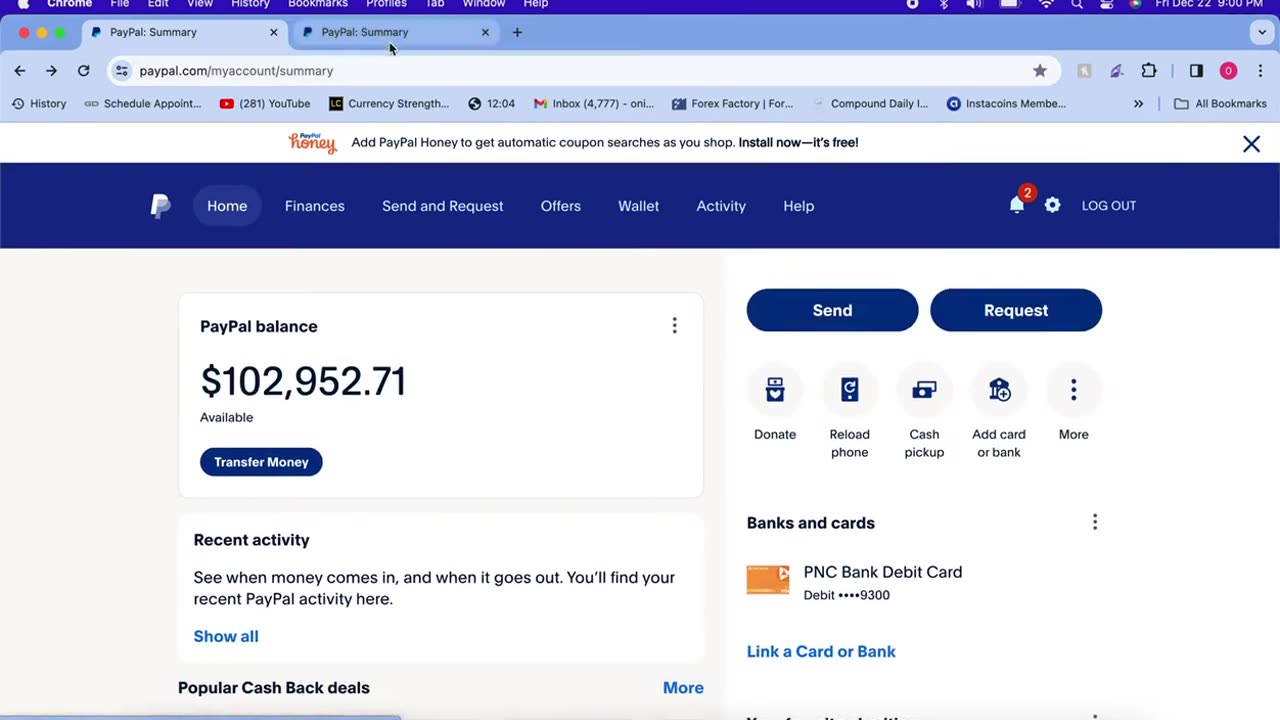Open the All Bookmarks folder
This screenshot has width=1280, height=720.
pyautogui.click(x=1220, y=104)
